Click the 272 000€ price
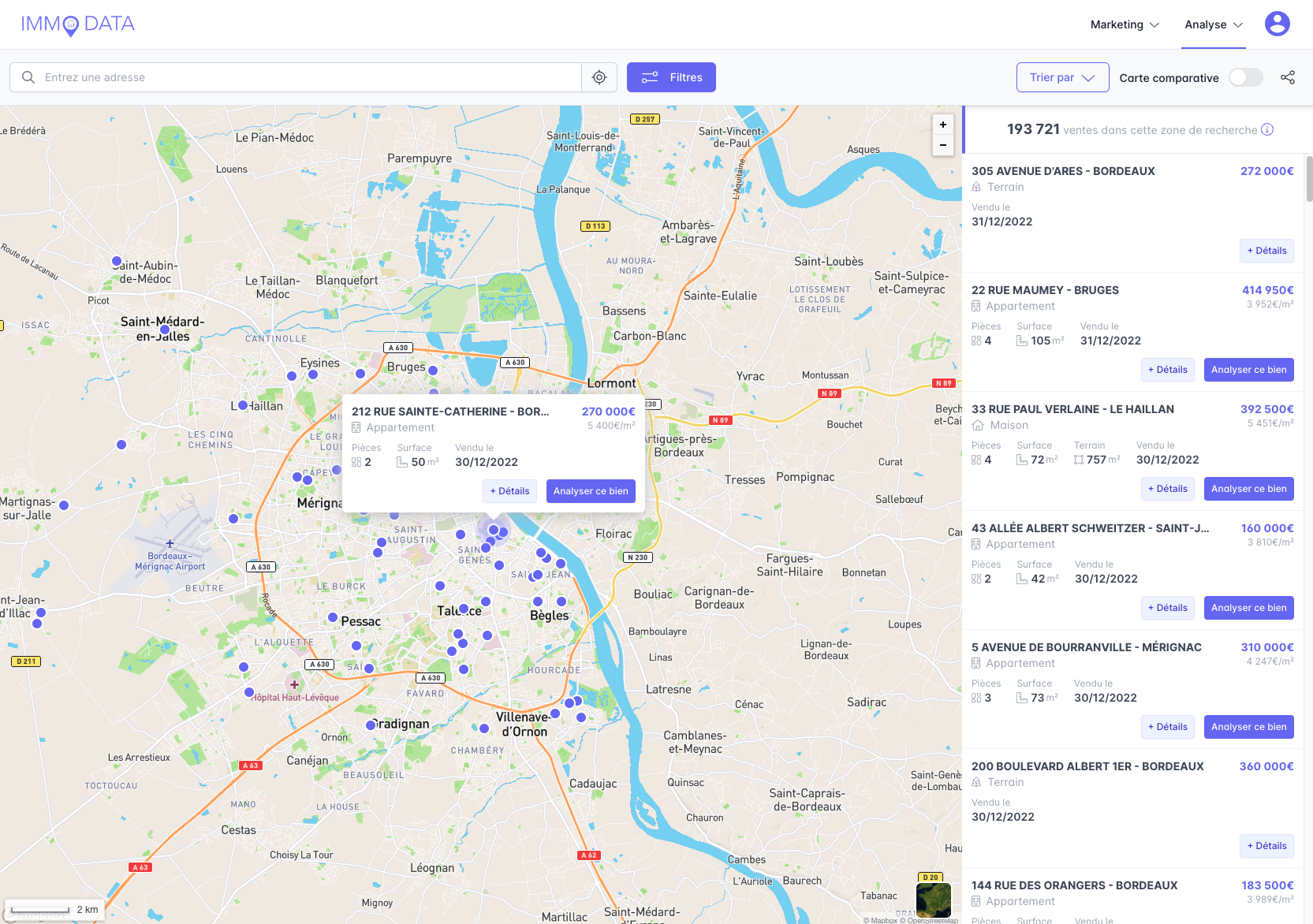 1267,171
